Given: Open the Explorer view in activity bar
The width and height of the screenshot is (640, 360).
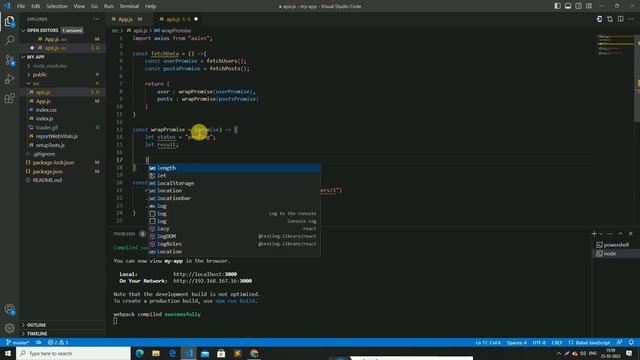Looking at the screenshot, I should [x=9, y=21].
